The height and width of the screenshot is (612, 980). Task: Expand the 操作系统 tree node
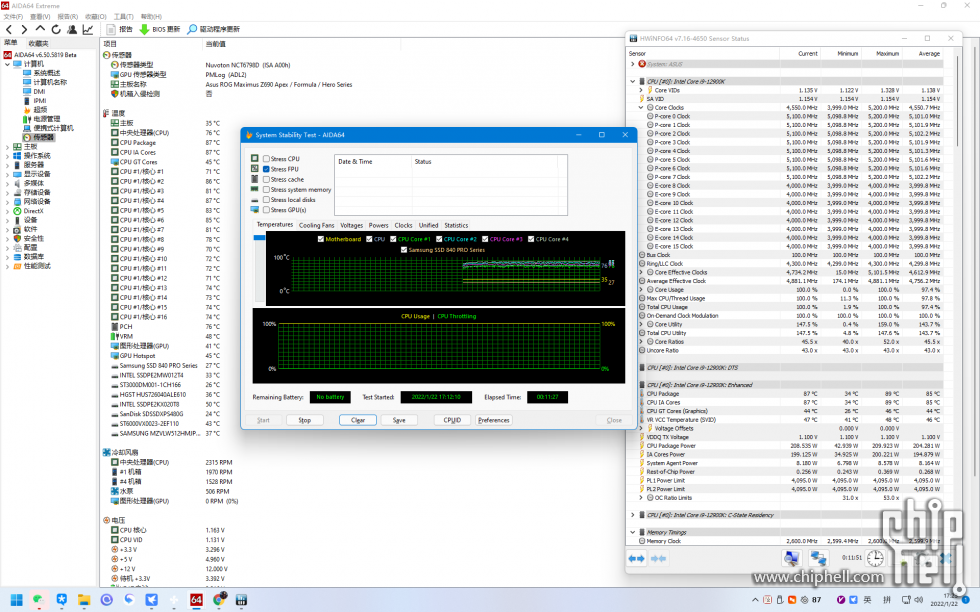point(8,156)
